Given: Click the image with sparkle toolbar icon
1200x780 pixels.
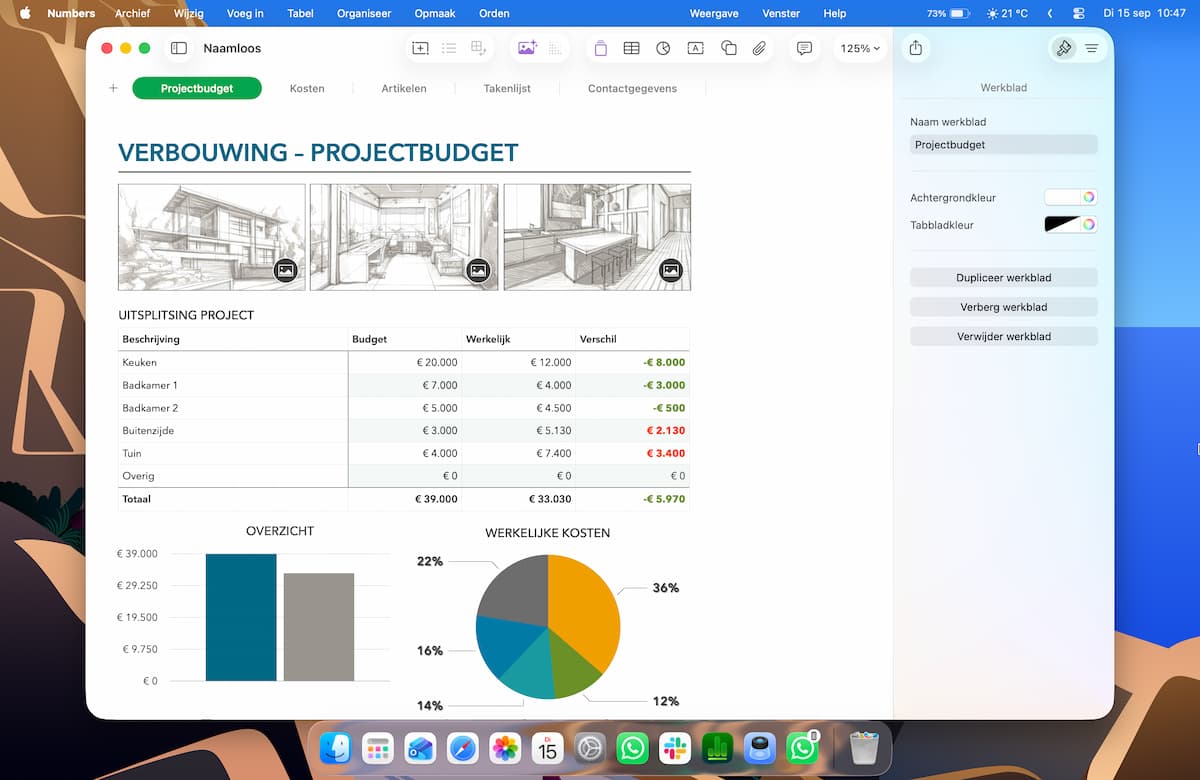Looking at the screenshot, I should click(x=527, y=48).
